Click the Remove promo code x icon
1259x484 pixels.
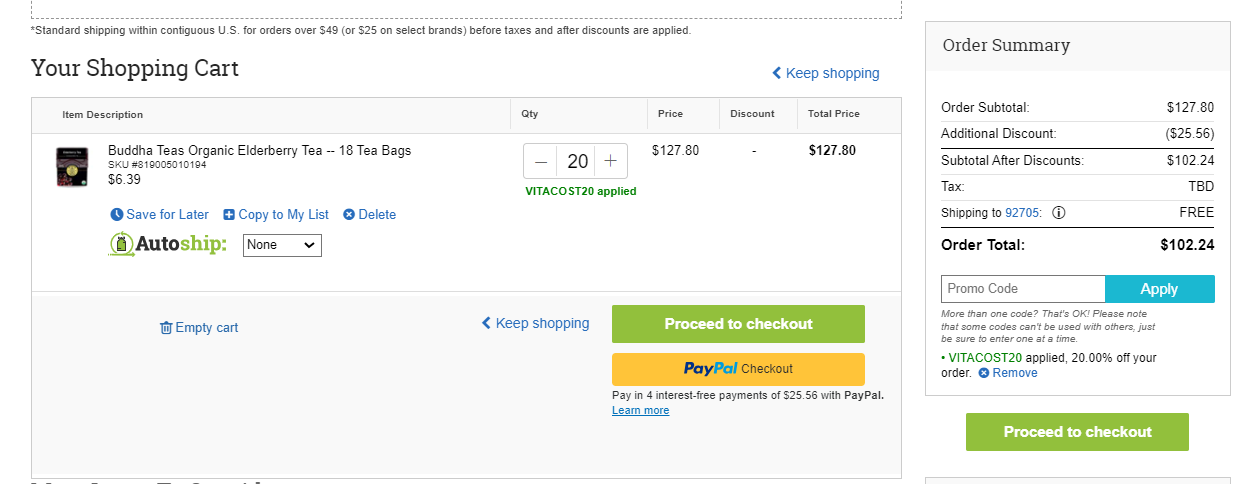(x=984, y=373)
